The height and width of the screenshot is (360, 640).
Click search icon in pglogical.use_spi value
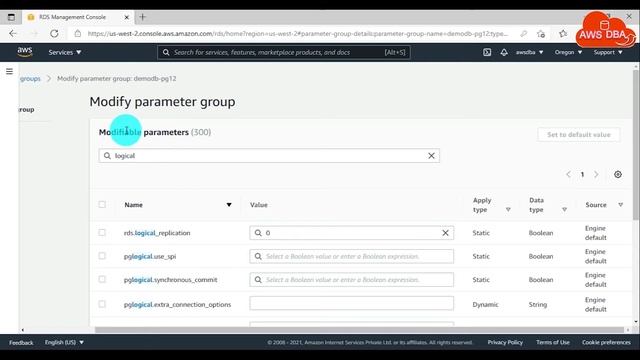pos(258,256)
